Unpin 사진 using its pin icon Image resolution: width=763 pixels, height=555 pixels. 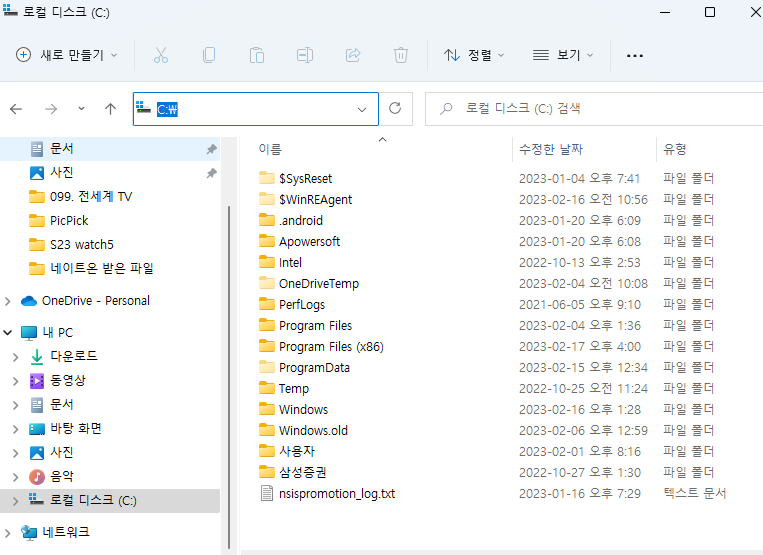211,173
